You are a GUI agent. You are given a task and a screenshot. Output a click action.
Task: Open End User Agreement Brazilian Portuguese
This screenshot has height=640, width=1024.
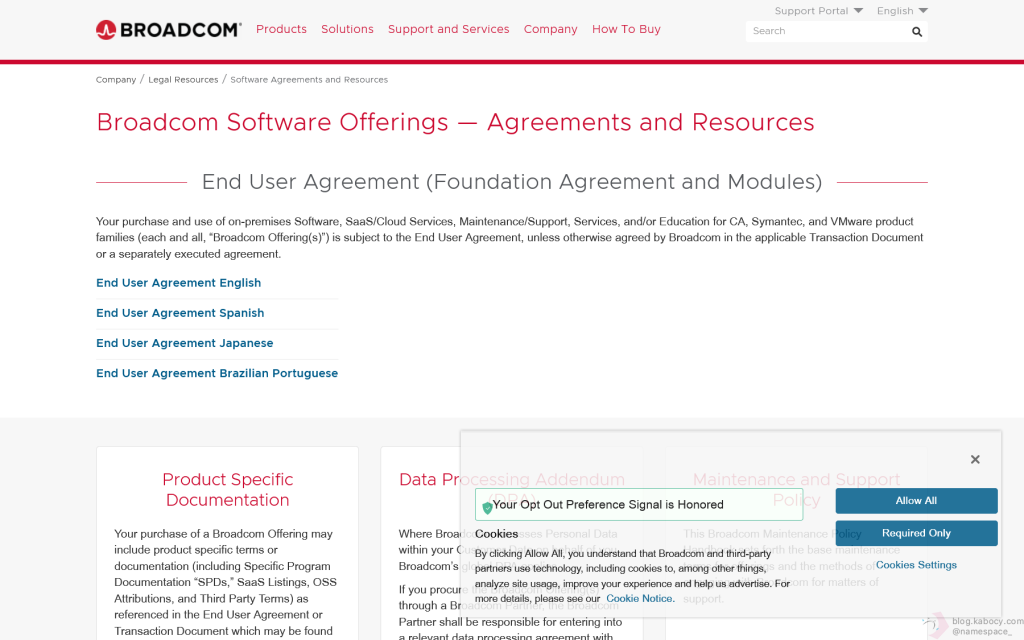pyautogui.click(x=217, y=373)
